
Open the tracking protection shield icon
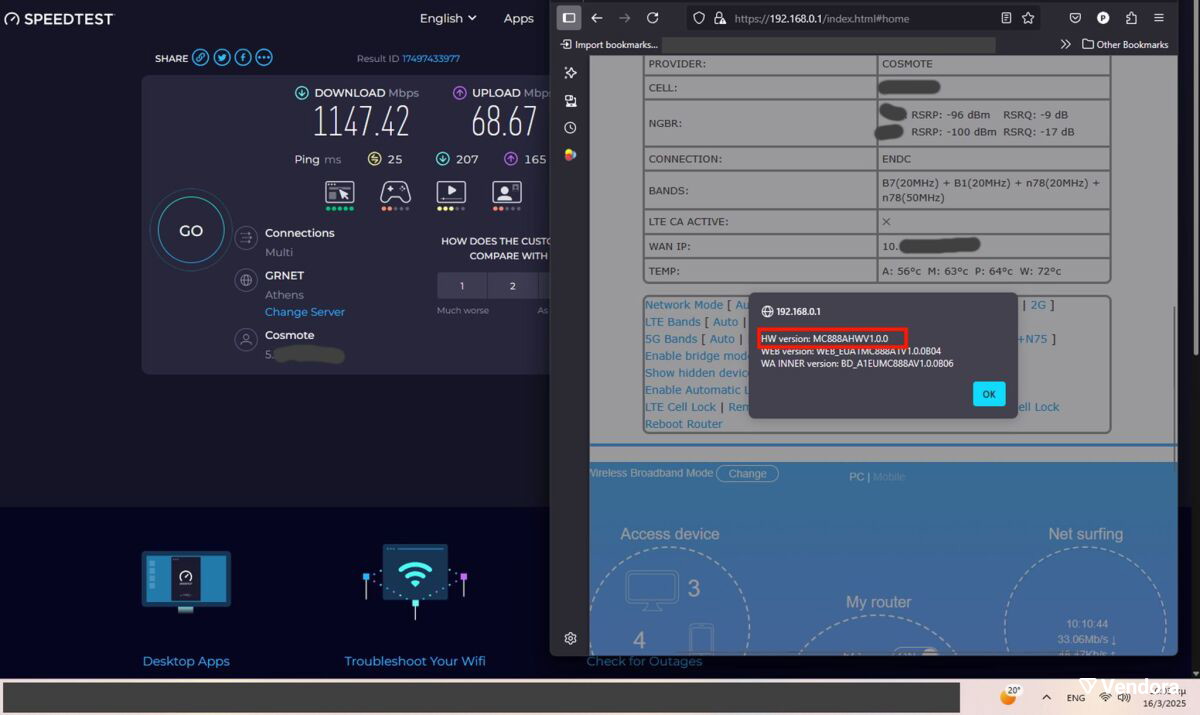tap(699, 18)
